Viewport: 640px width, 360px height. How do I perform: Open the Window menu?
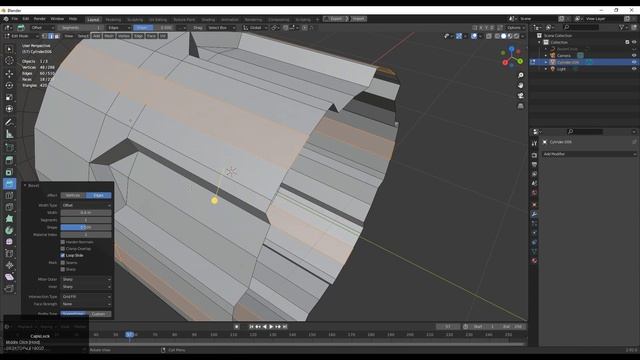(57, 19)
